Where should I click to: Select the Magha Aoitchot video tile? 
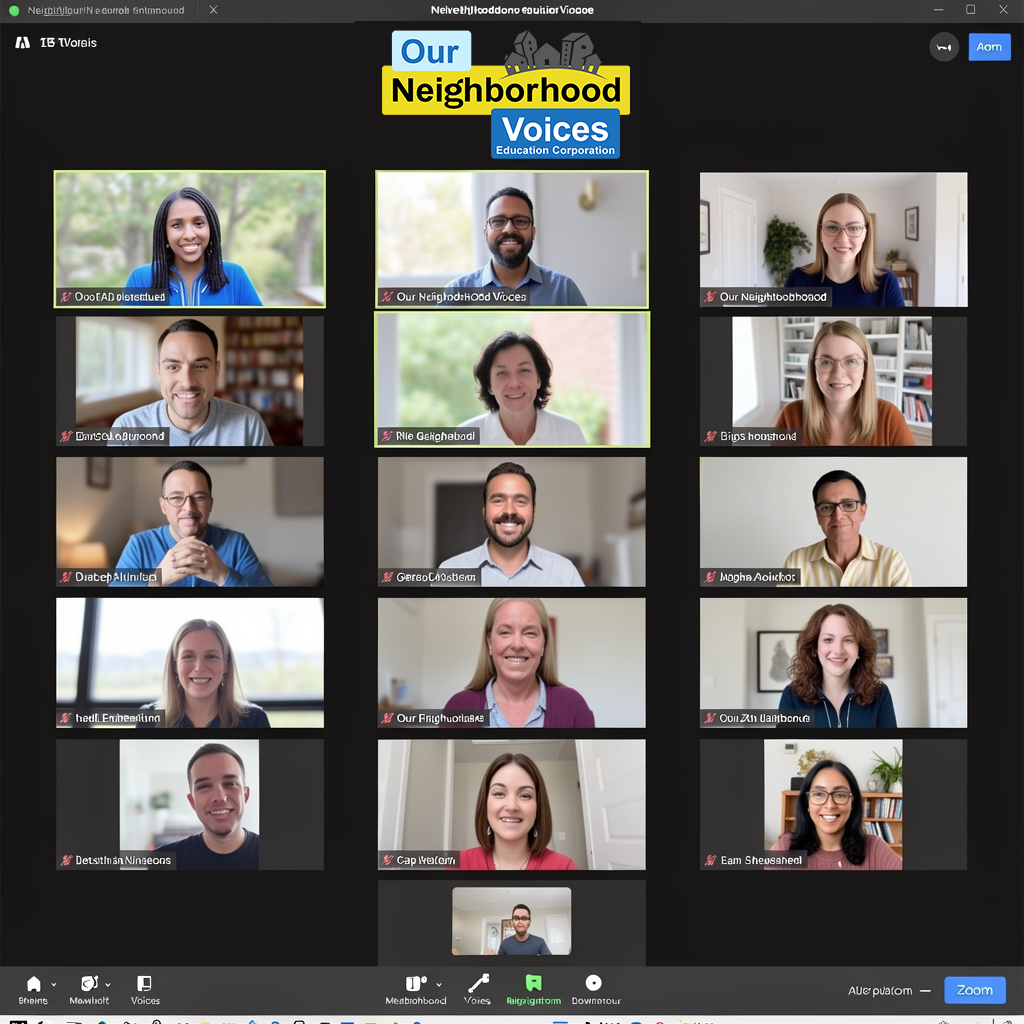point(833,521)
